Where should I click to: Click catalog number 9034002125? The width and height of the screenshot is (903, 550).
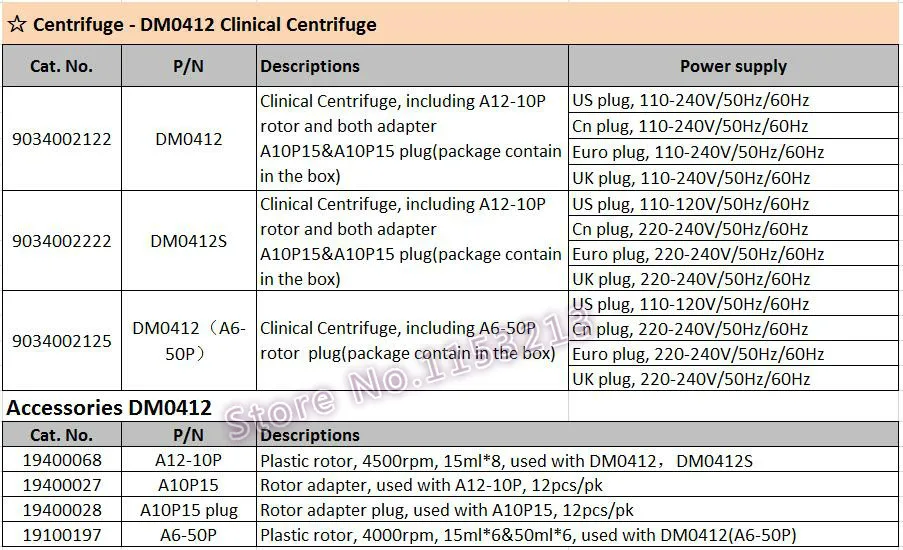point(62,340)
